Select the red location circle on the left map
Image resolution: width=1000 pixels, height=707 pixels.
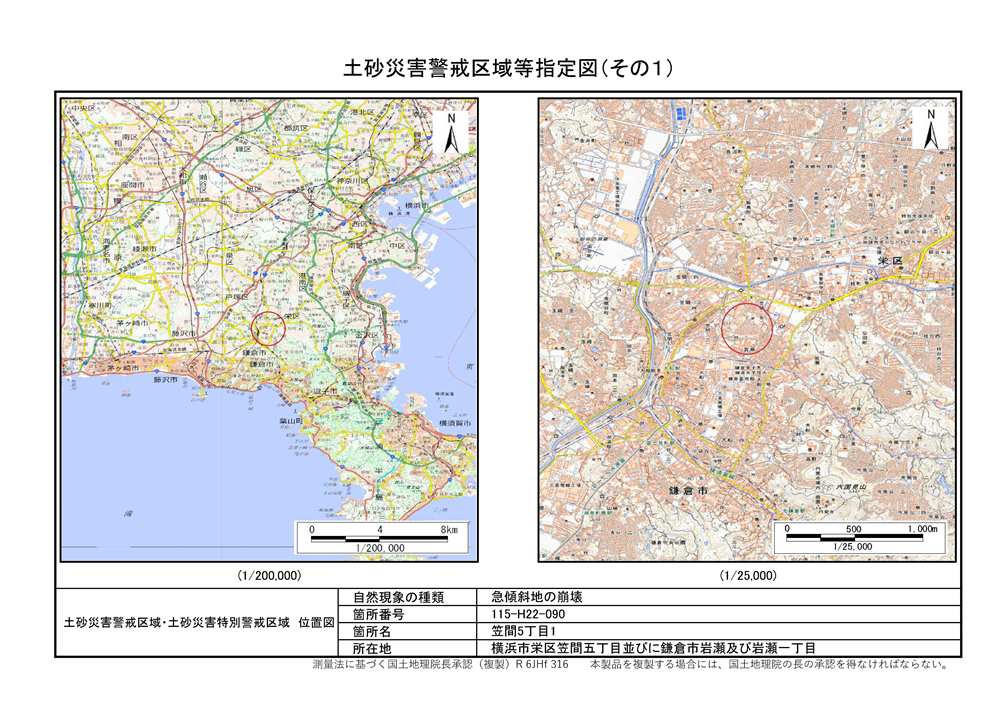(268, 327)
